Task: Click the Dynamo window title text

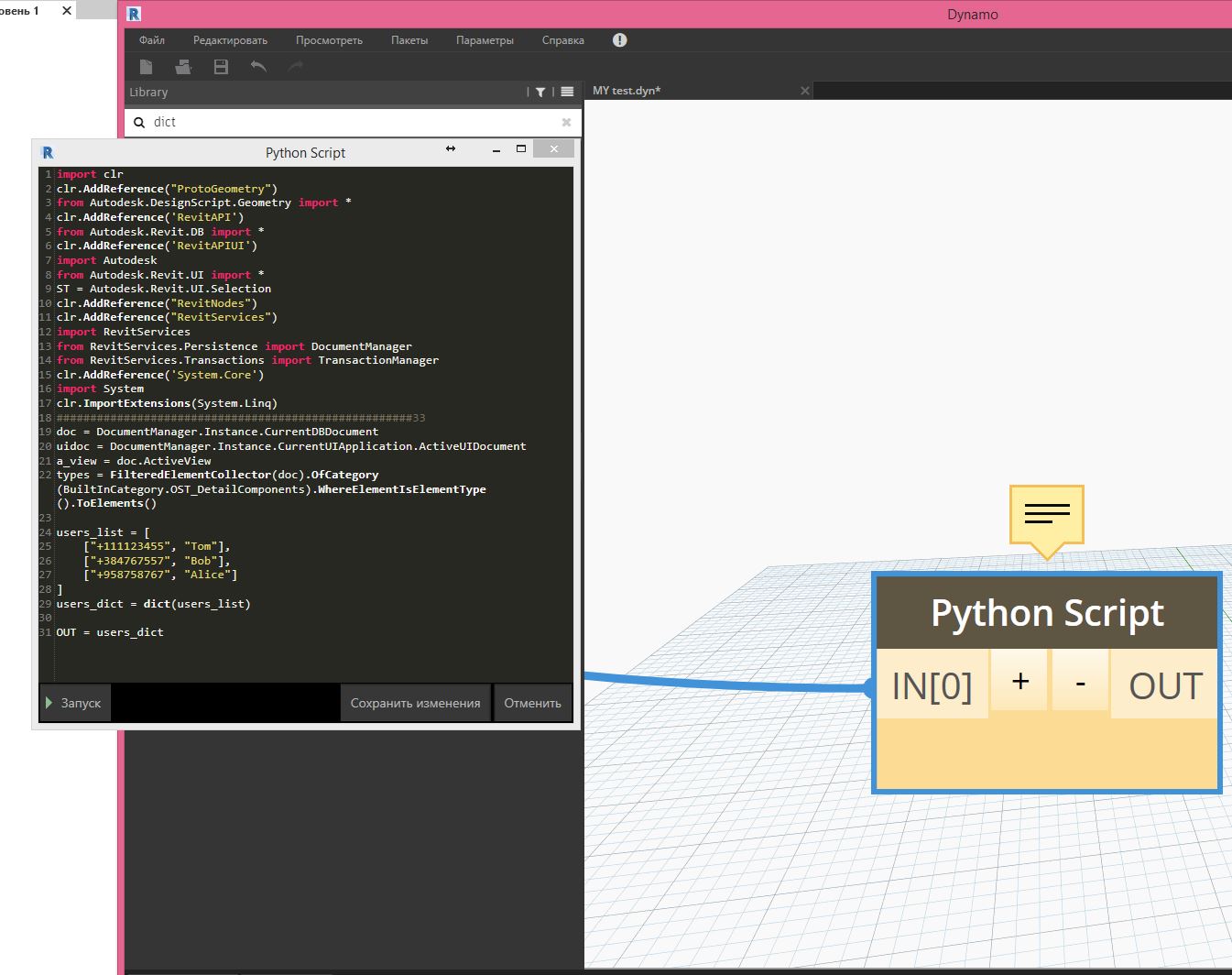Action: pos(973,14)
